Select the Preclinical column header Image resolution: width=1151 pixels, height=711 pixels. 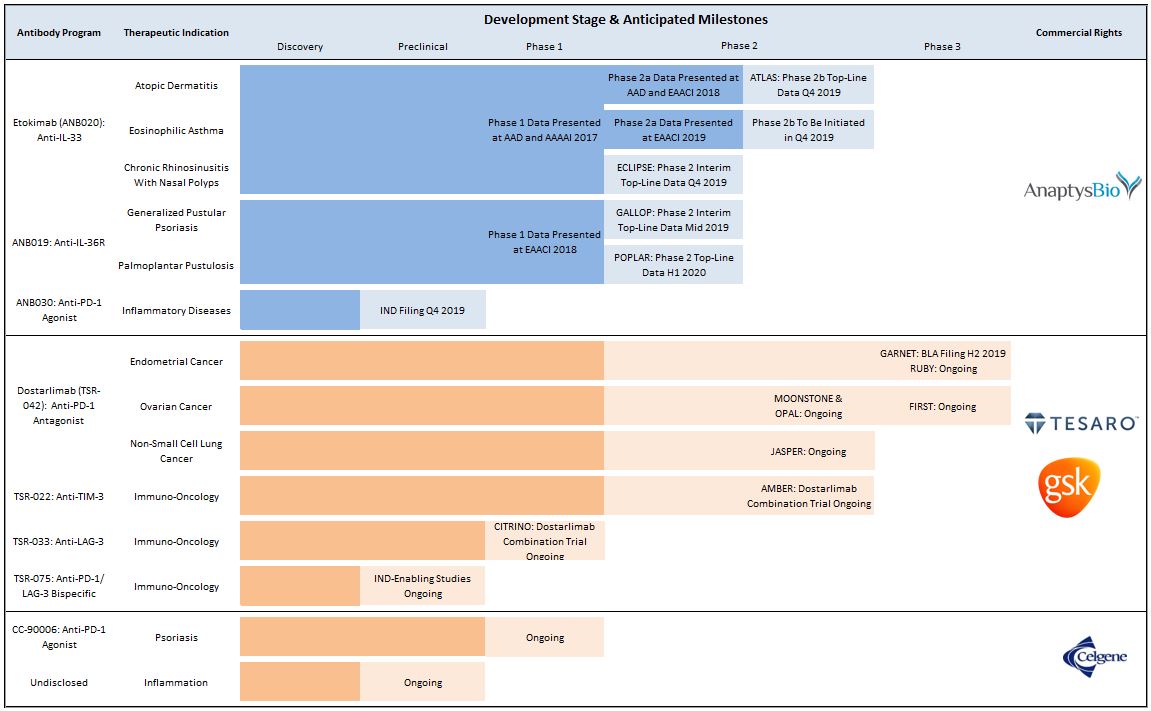[x=422, y=46]
